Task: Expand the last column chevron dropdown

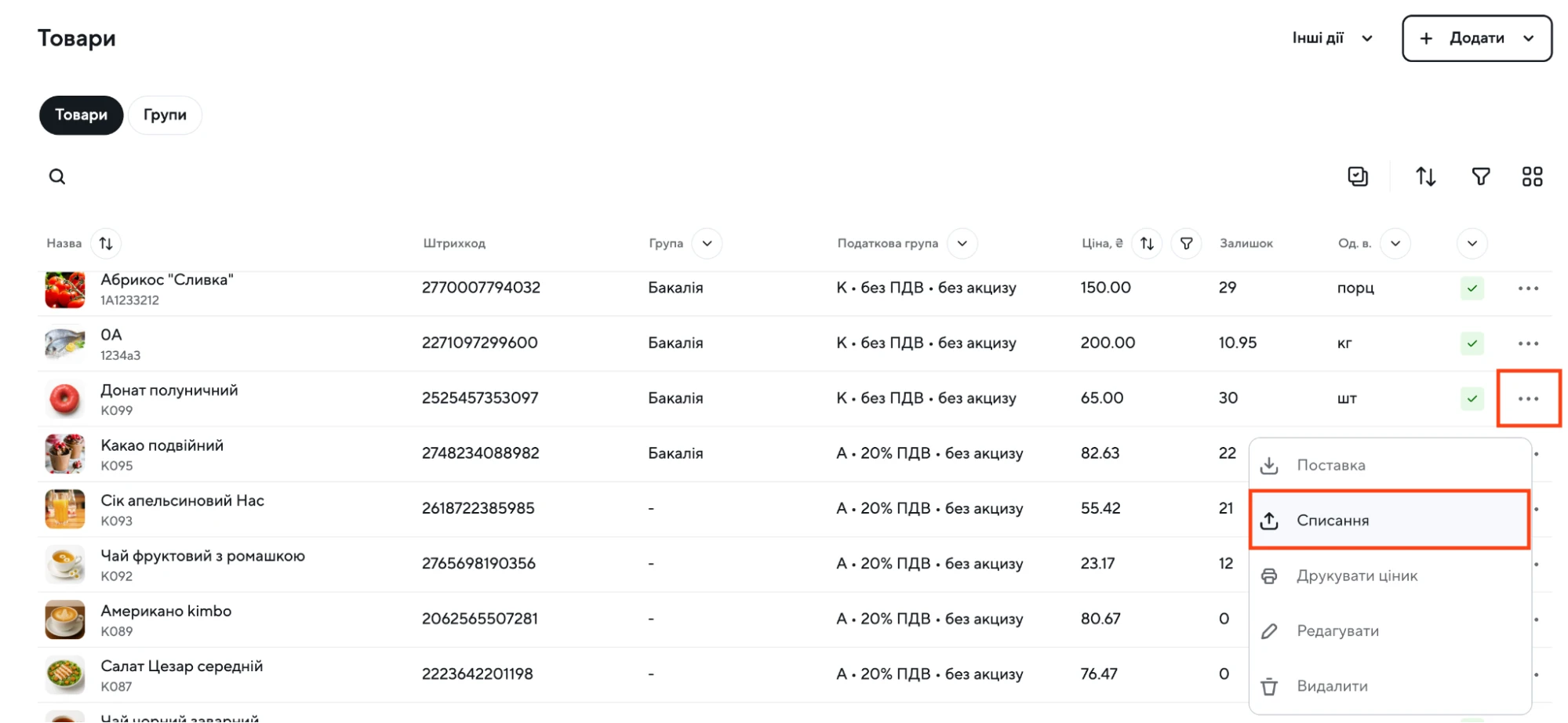Action: click(x=1472, y=244)
